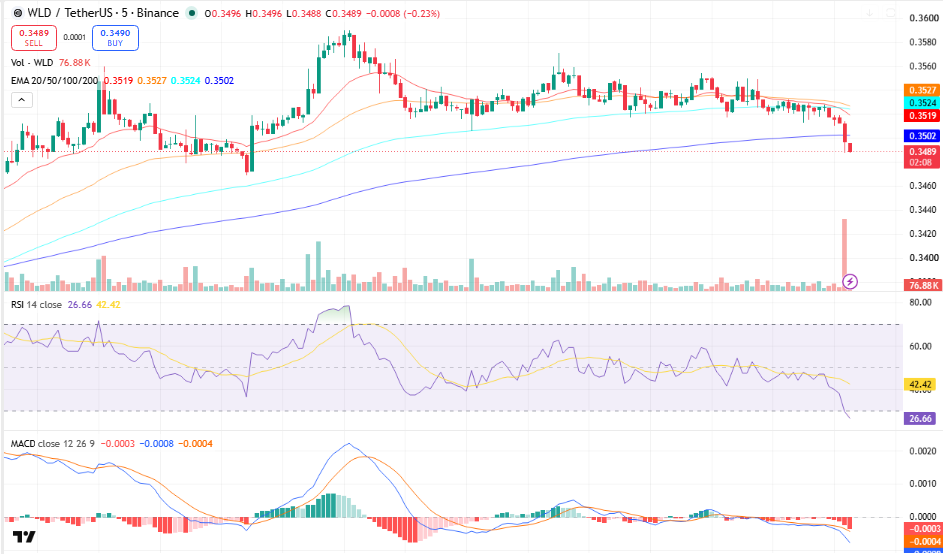Click the orange EMA50 value 0.3527 in legend
The image size is (943, 554).
click(x=153, y=81)
